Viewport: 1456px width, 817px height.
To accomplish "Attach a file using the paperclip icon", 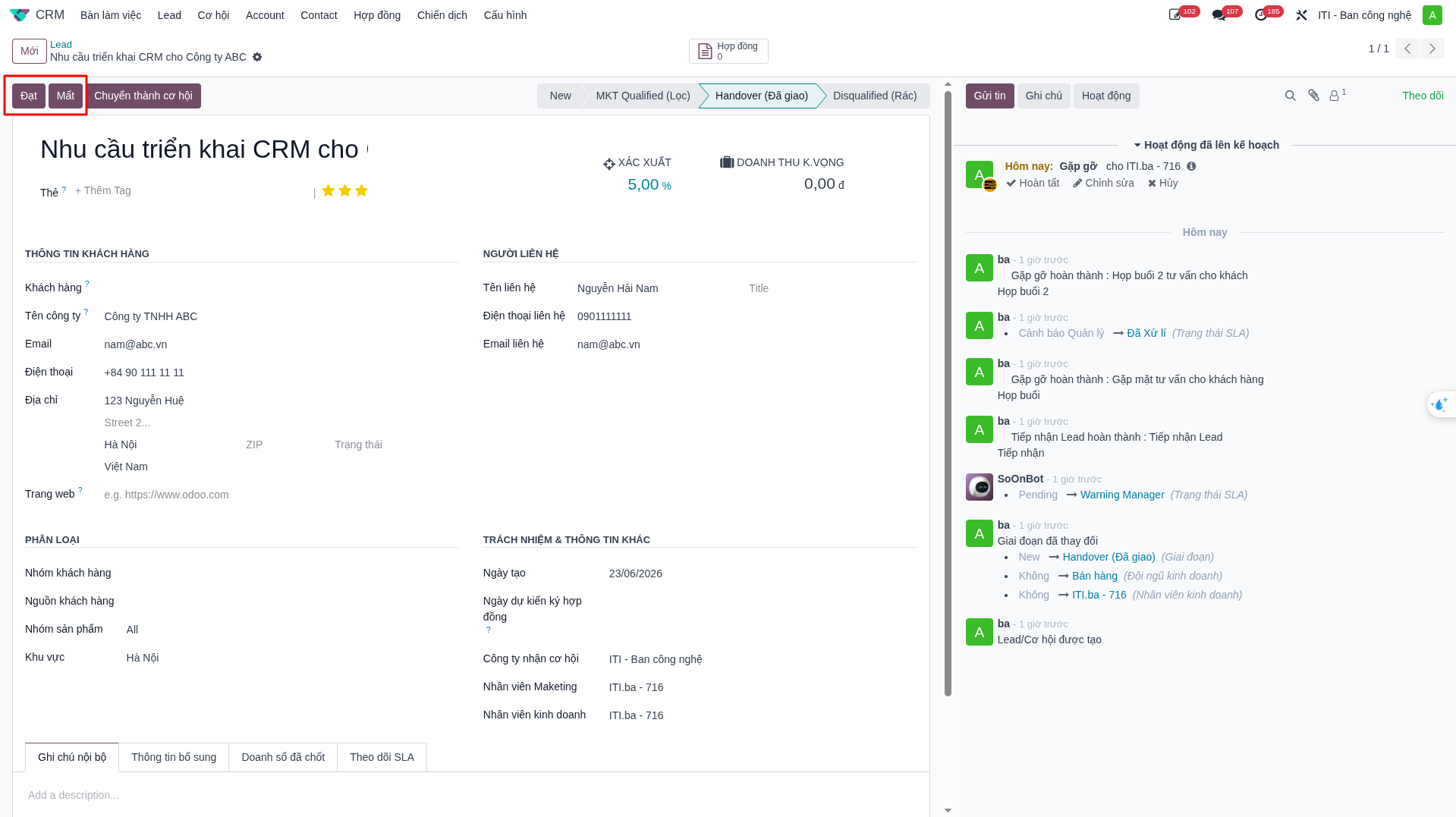I will (x=1313, y=96).
